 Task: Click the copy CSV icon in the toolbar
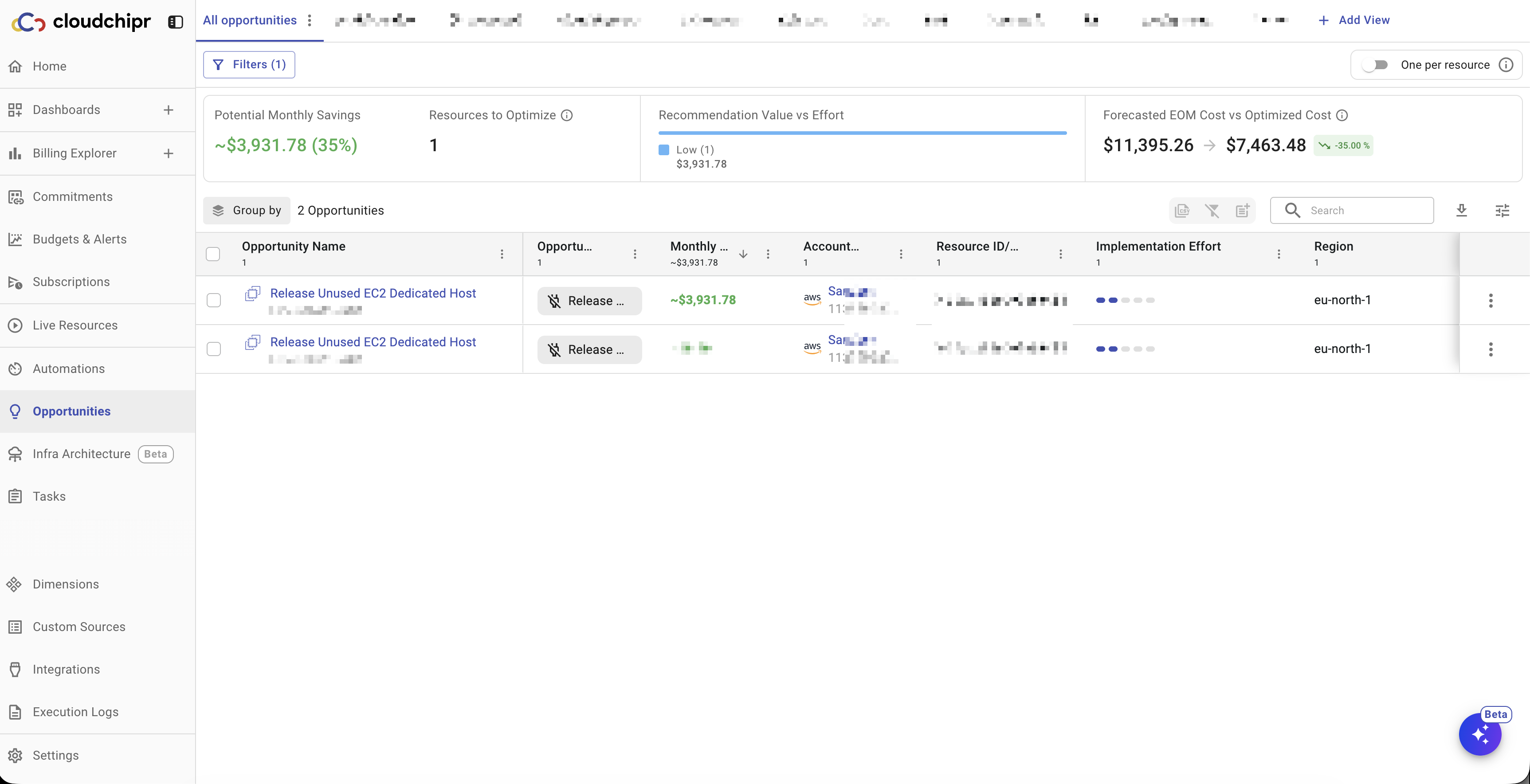click(1182, 210)
